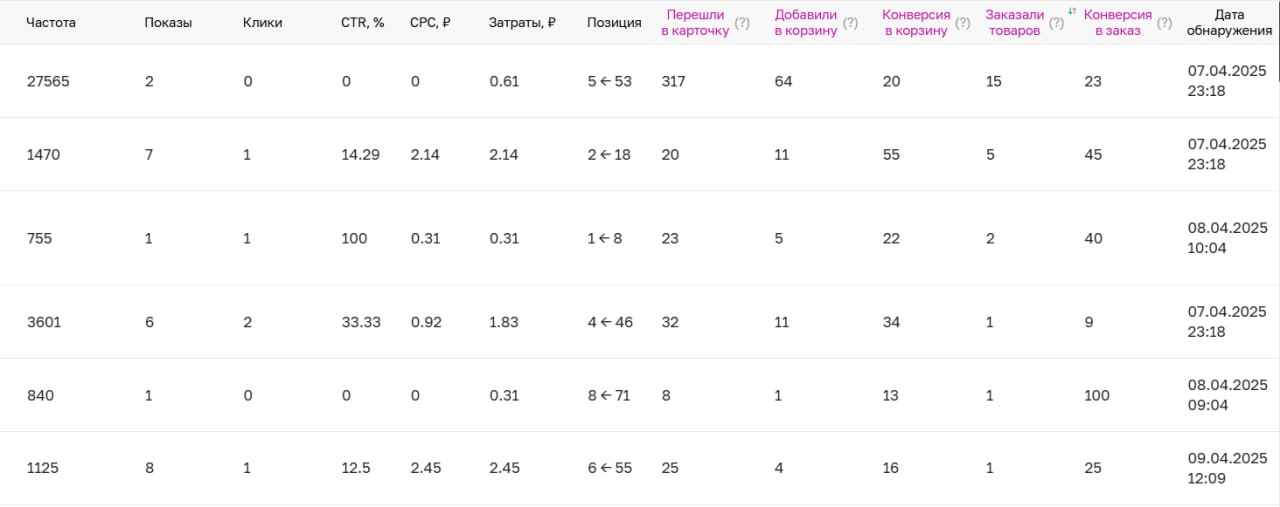This screenshot has width=1280, height=507.
Task: Click help icon next to "Заказали товаров"
Action: (x=1056, y=23)
